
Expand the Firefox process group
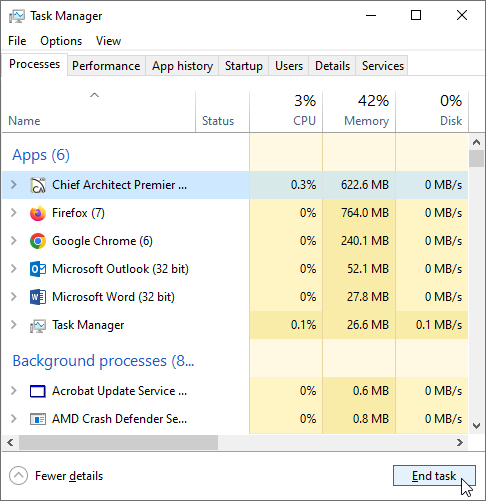coord(14,213)
